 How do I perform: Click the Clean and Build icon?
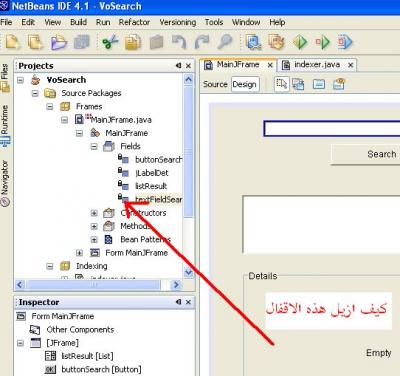click(x=276, y=42)
